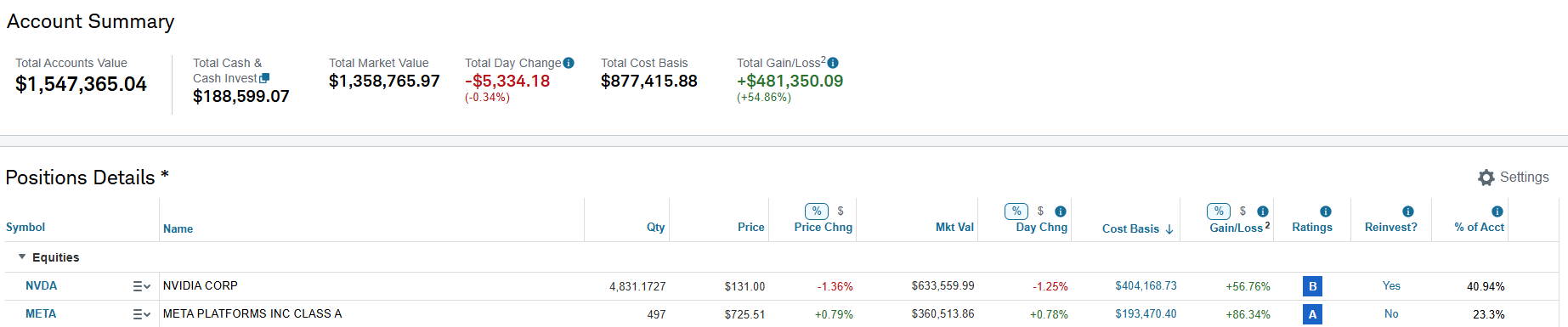1568x327 pixels.
Task: Open META cost basis $193,470.40 link
Action: (1146, 314)
